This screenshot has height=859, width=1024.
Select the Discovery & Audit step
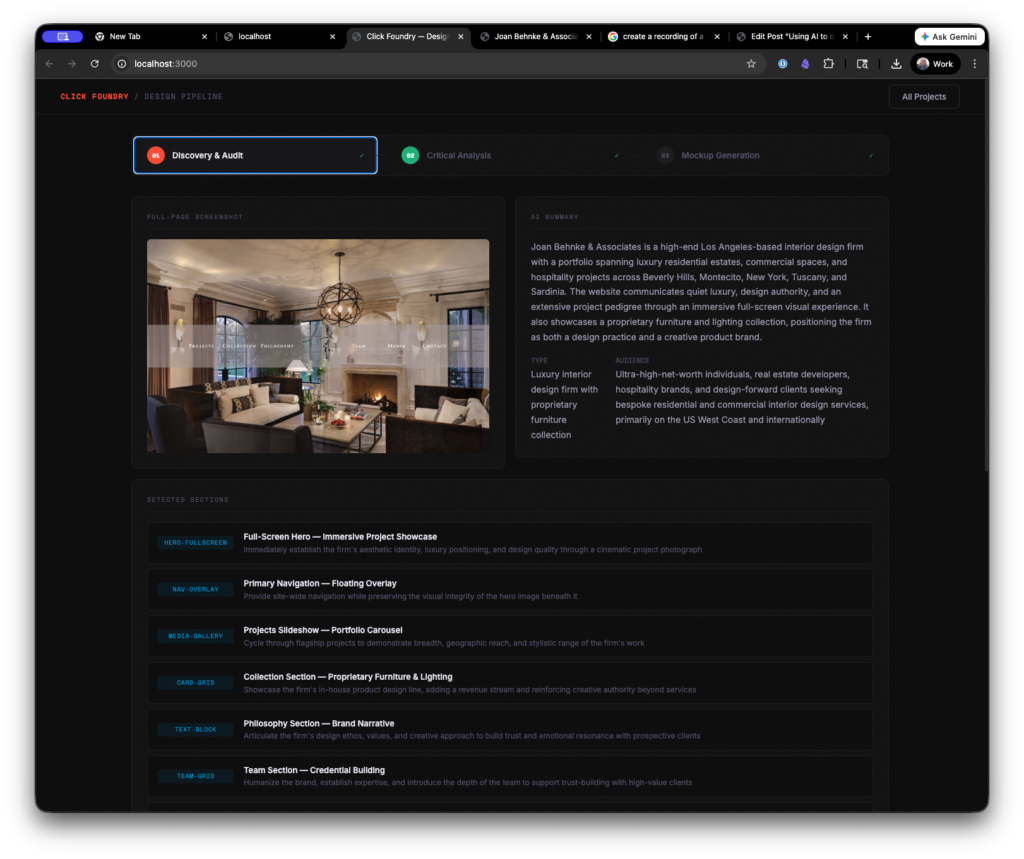click(x=255, y=155)
